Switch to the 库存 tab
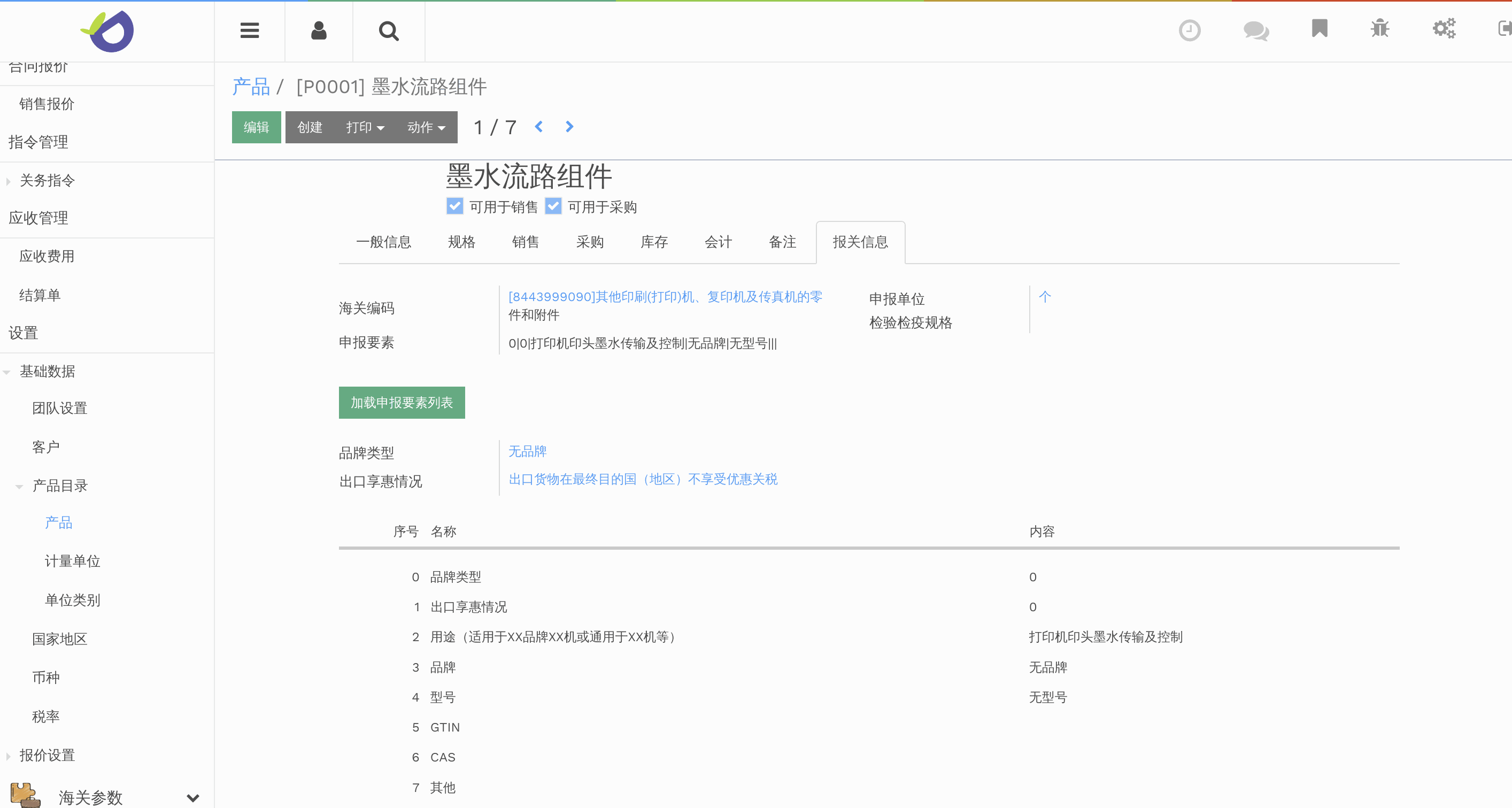This screenshot has width=1512, height=808. [x=654, y=242]
